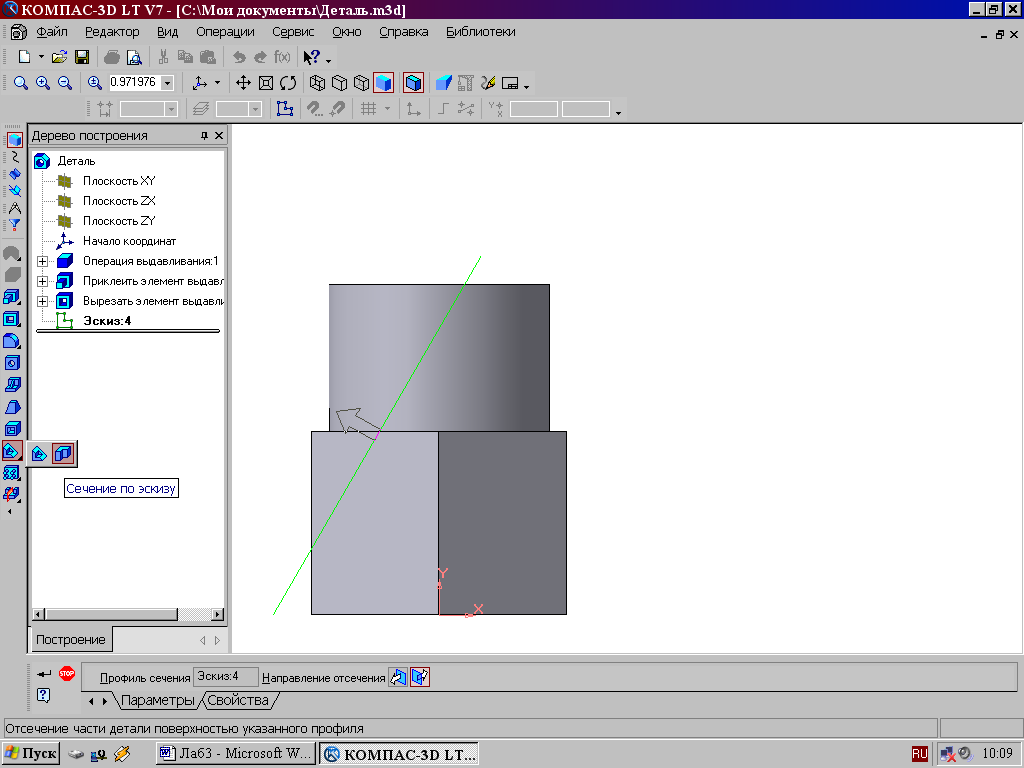Toggle the grid display icon
The height and width of the screenshot is (768, 1024).
368,109
